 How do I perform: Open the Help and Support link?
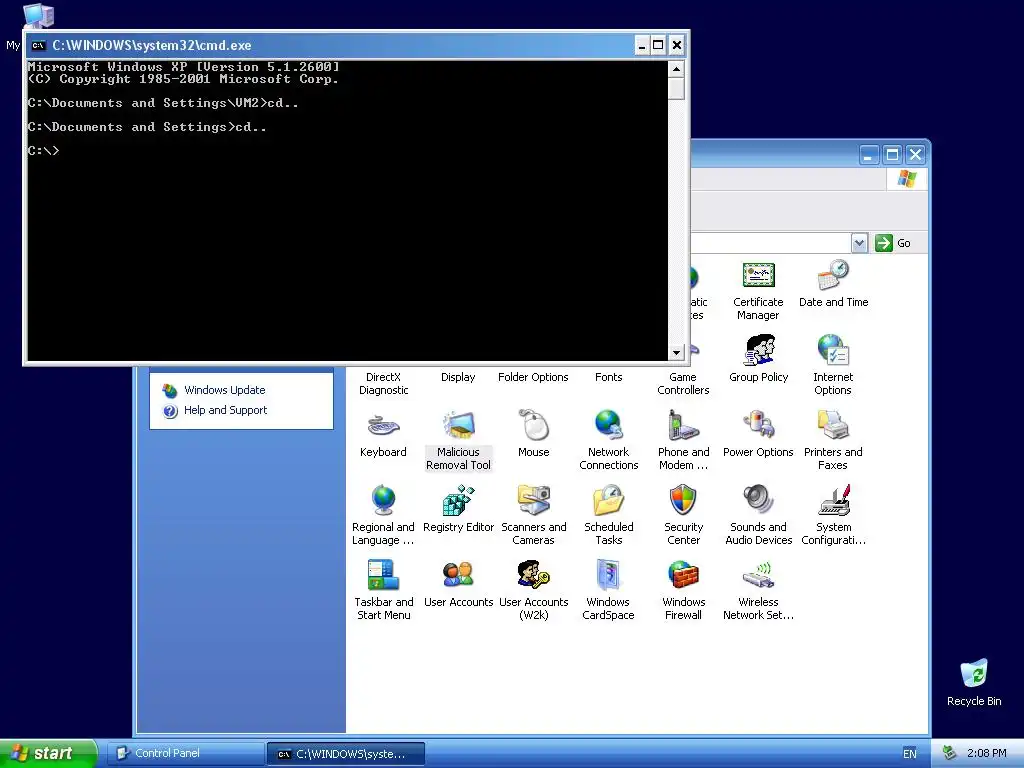coord(225,410)
